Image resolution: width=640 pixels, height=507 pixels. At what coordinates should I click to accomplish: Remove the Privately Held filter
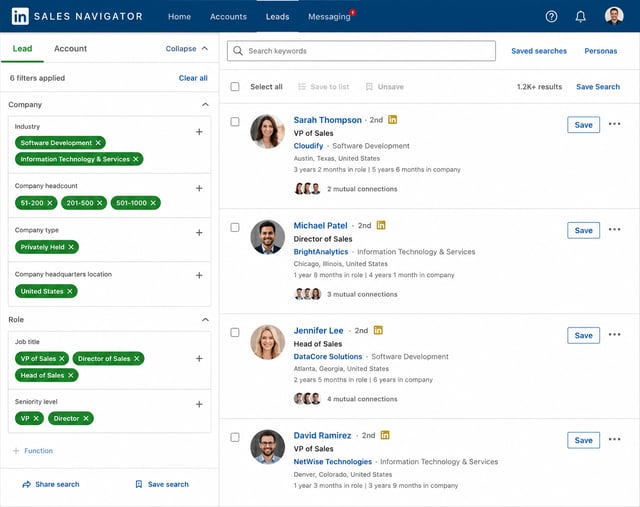[71, 247]
